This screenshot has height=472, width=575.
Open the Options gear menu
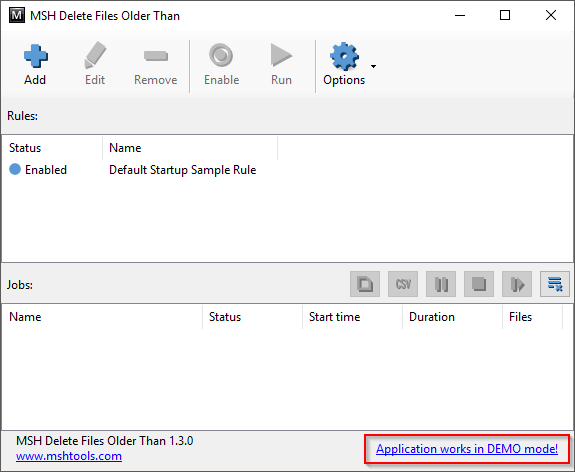(344, 65)
